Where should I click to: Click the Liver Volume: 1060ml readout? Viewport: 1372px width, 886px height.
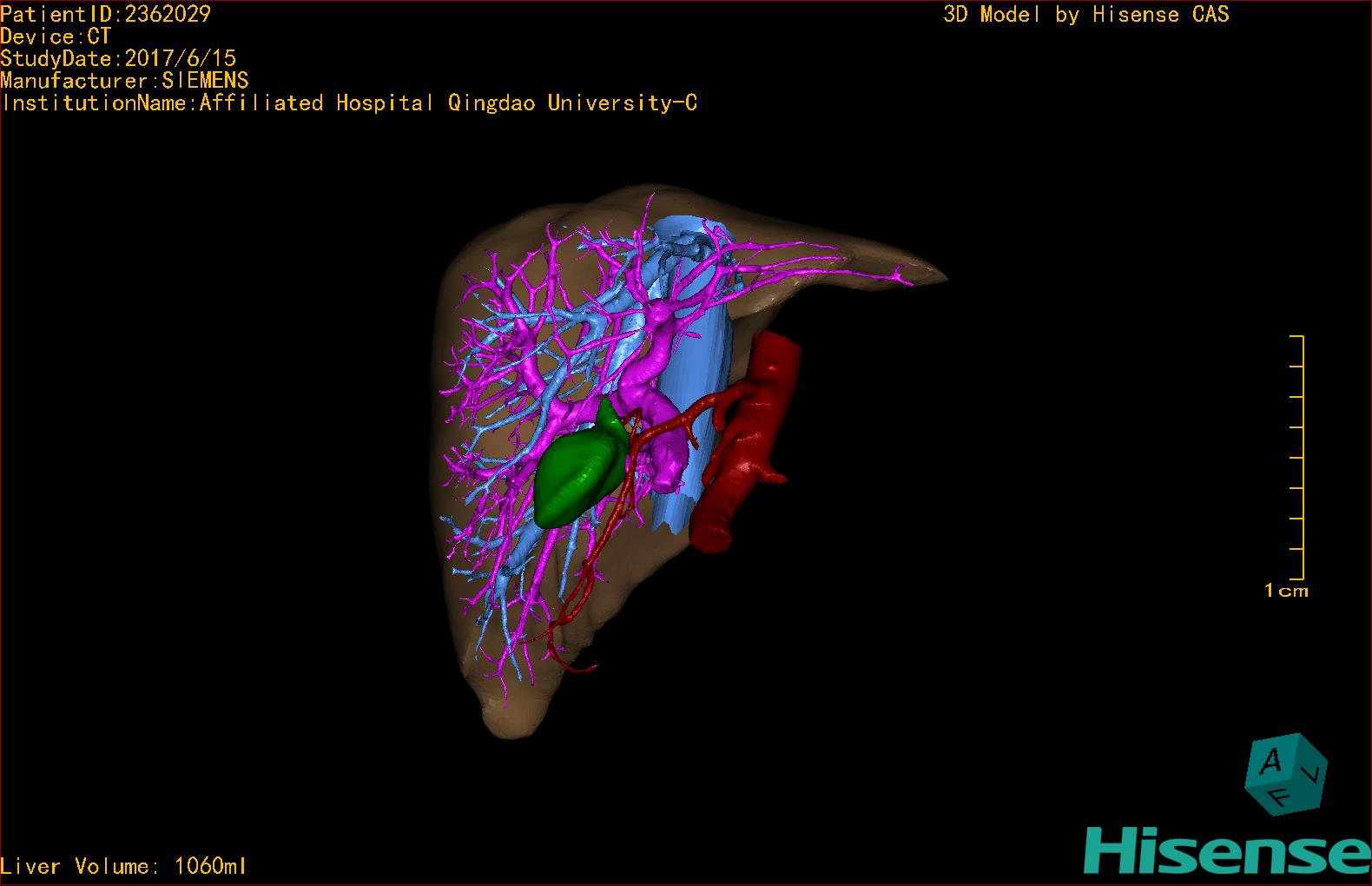[123, 866]
